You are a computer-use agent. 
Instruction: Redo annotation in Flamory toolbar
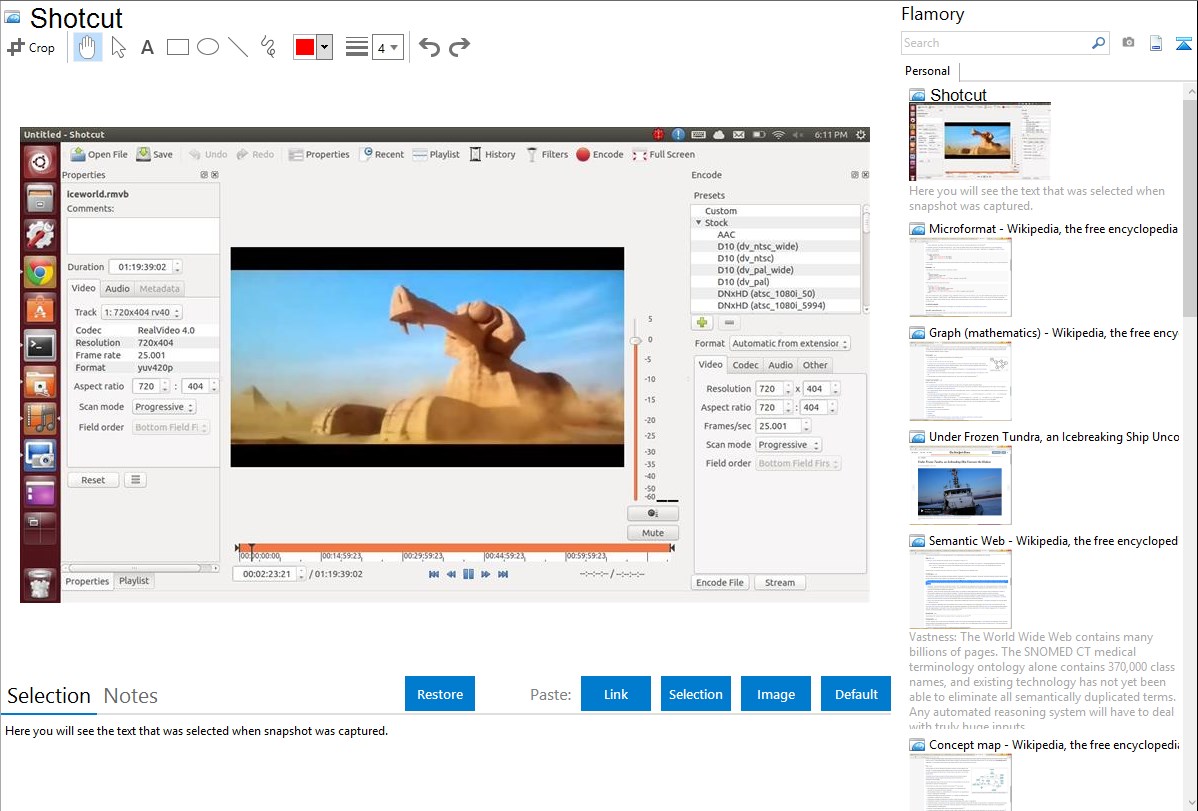tap(459, 47)
